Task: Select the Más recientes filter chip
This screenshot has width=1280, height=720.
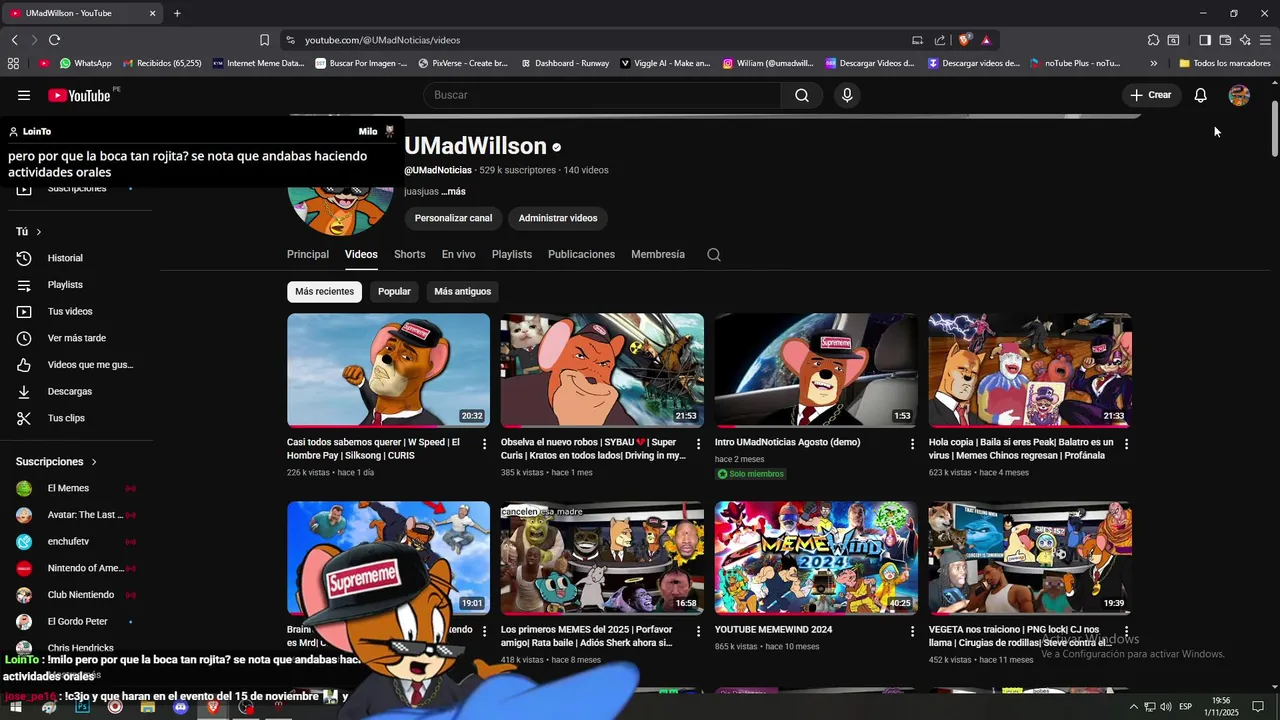Action: click(324, 291)
